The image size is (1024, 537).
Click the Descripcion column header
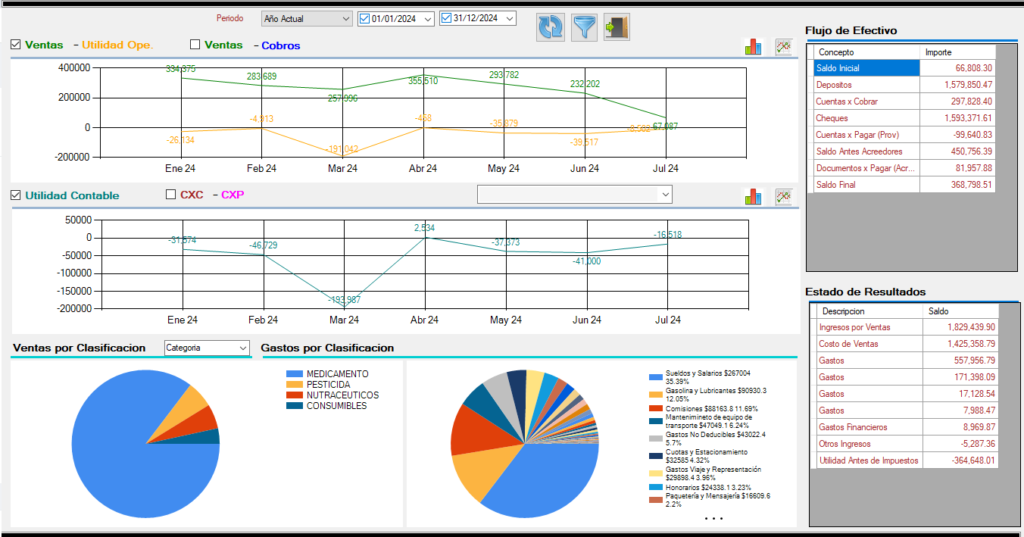[x=865, y=310]
